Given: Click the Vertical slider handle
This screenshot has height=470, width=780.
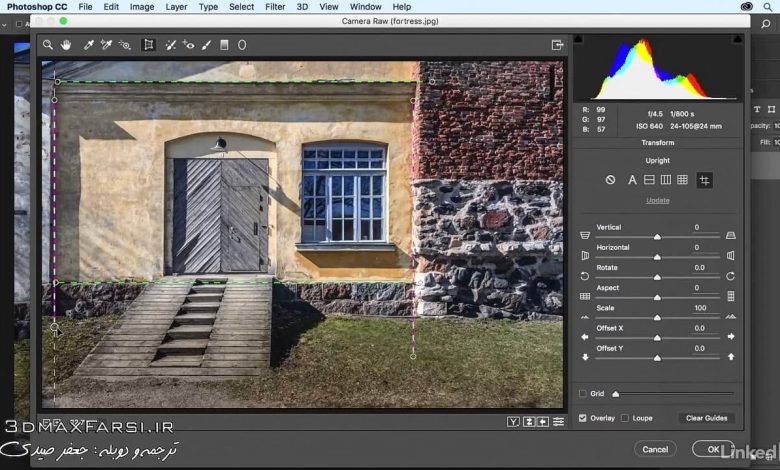Looking at the screenshot, I should (x=657, y=237).
